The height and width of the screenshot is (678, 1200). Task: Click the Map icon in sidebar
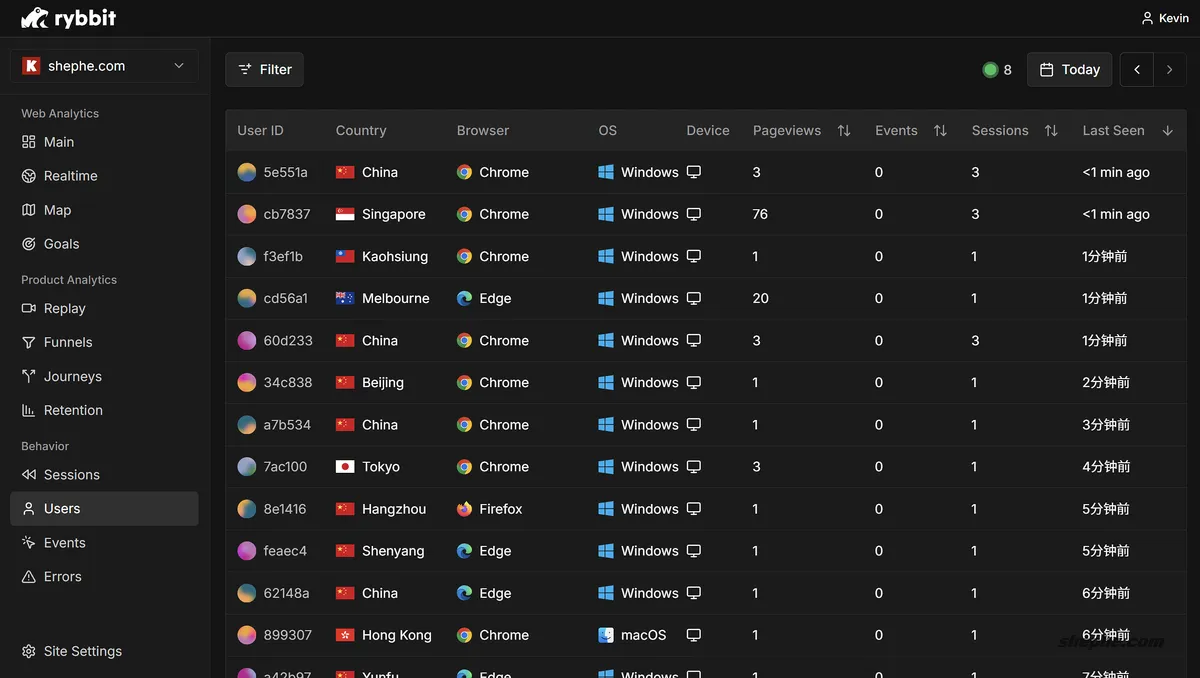click(29, 210)
